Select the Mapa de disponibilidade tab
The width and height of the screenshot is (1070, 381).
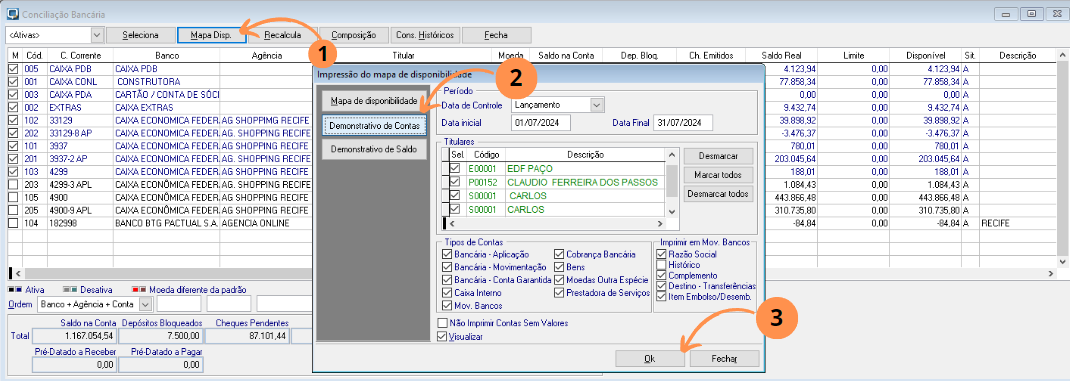(373, 101)
